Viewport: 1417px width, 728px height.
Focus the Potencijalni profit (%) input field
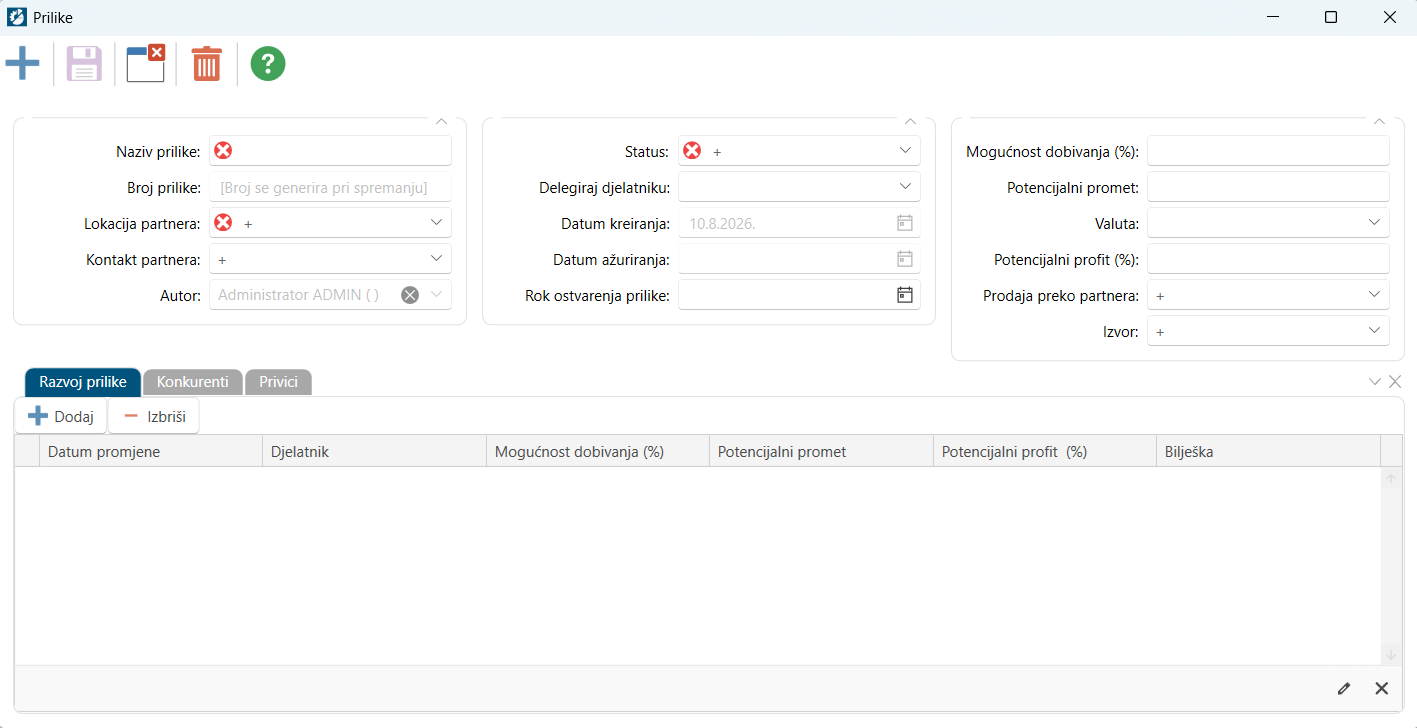(x=1268, y=259)
